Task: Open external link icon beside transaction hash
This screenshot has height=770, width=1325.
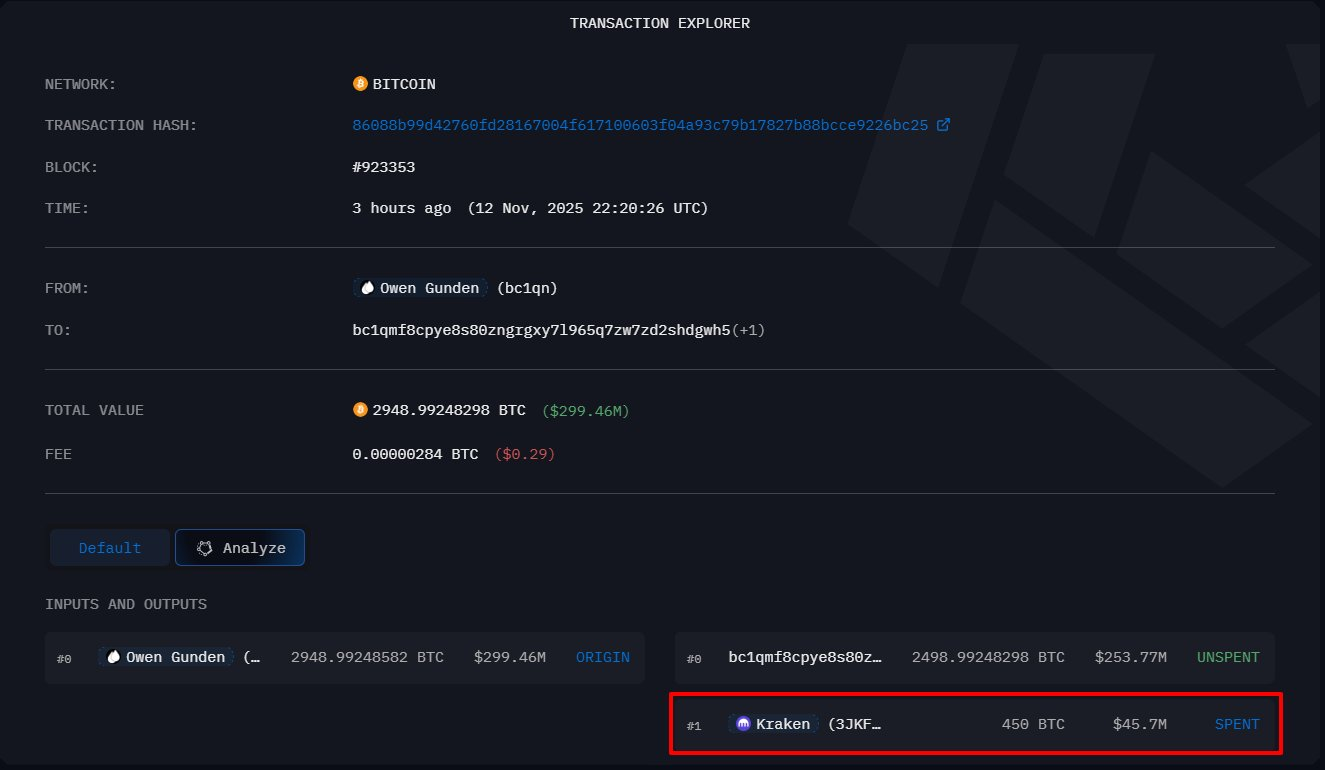Action: click(942, 126)
